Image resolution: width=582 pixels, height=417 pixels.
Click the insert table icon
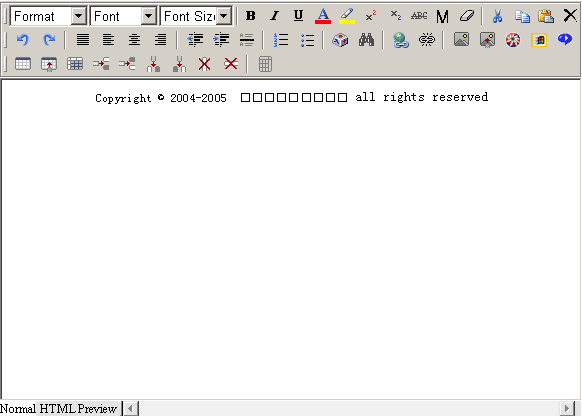(x=23, y=64)
